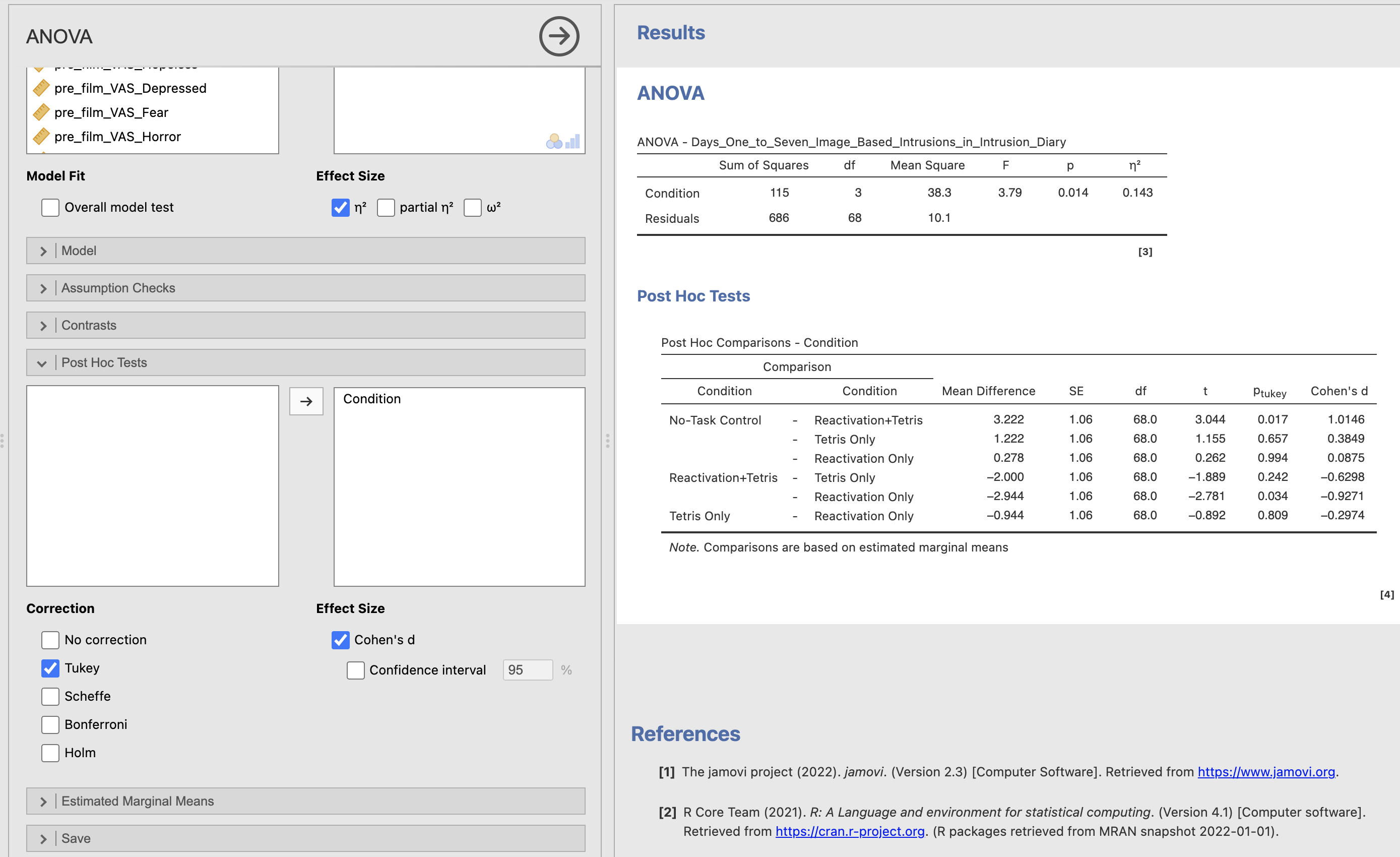The width and height of the screenshot is (1400, 857).
Task: Enable Holm correction
Action: pyautogui.click(x=50, y=753)
